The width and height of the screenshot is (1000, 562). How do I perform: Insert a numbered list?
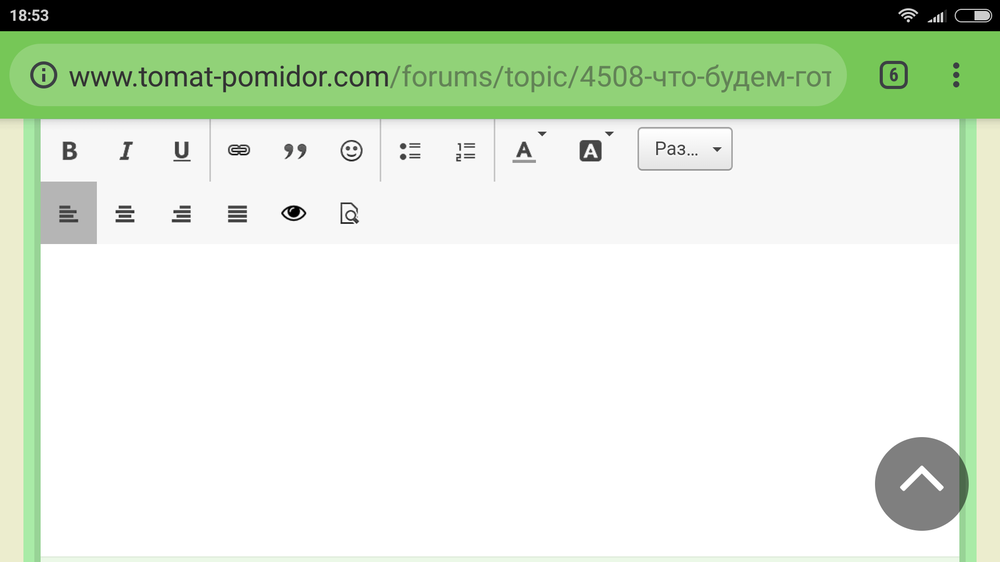[x=466, y=151]
